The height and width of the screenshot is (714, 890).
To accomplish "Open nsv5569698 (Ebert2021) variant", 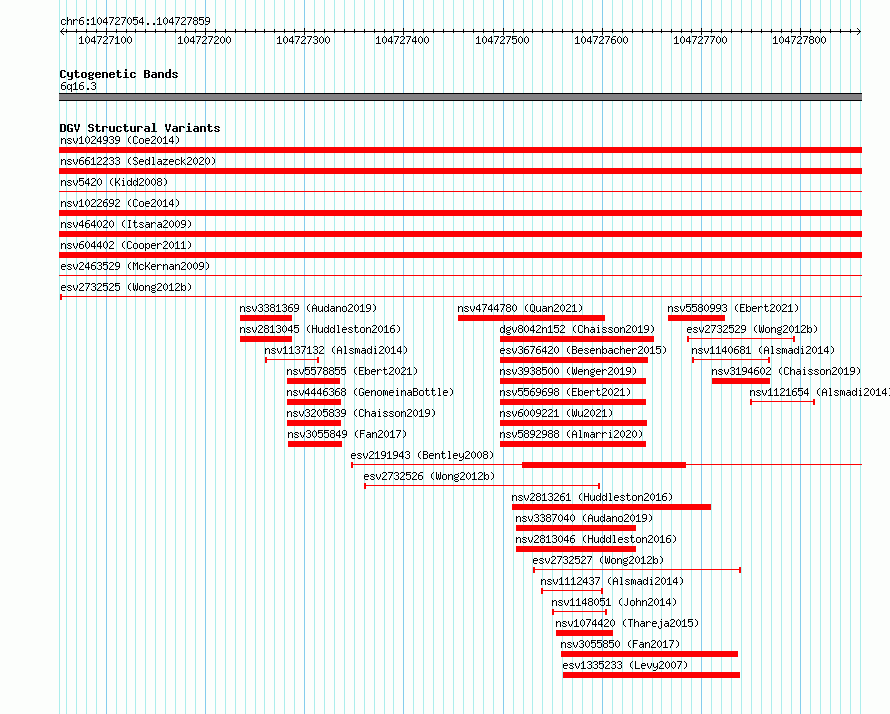I will tap(565, 392).
